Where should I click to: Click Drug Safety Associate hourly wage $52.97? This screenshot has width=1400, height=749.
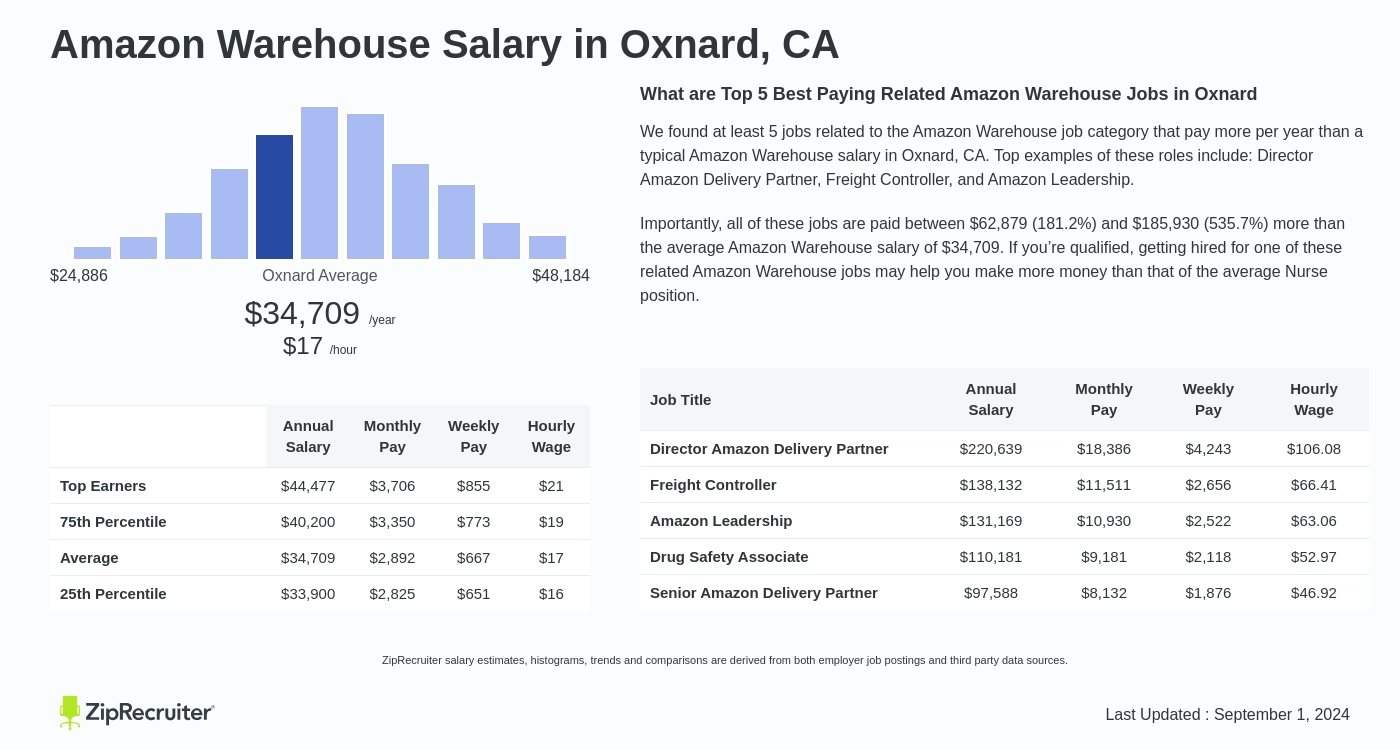(1314, 557)
